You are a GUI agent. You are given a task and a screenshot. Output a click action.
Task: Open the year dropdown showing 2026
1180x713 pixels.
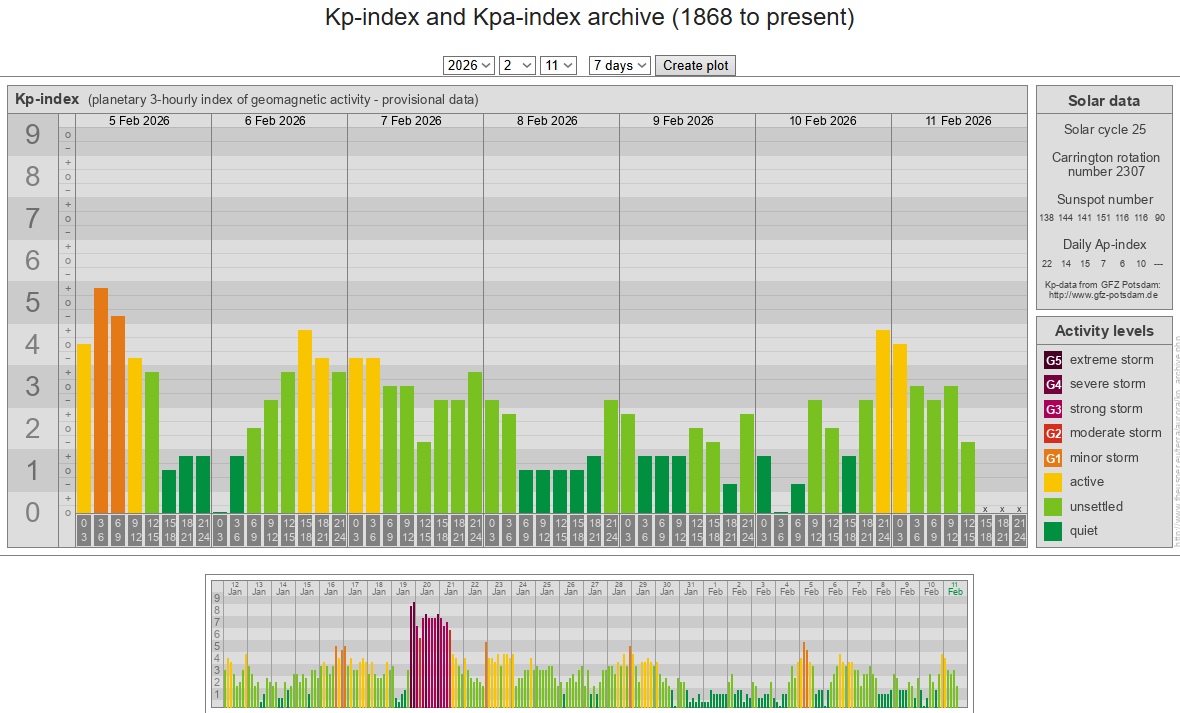pos(469,65)
